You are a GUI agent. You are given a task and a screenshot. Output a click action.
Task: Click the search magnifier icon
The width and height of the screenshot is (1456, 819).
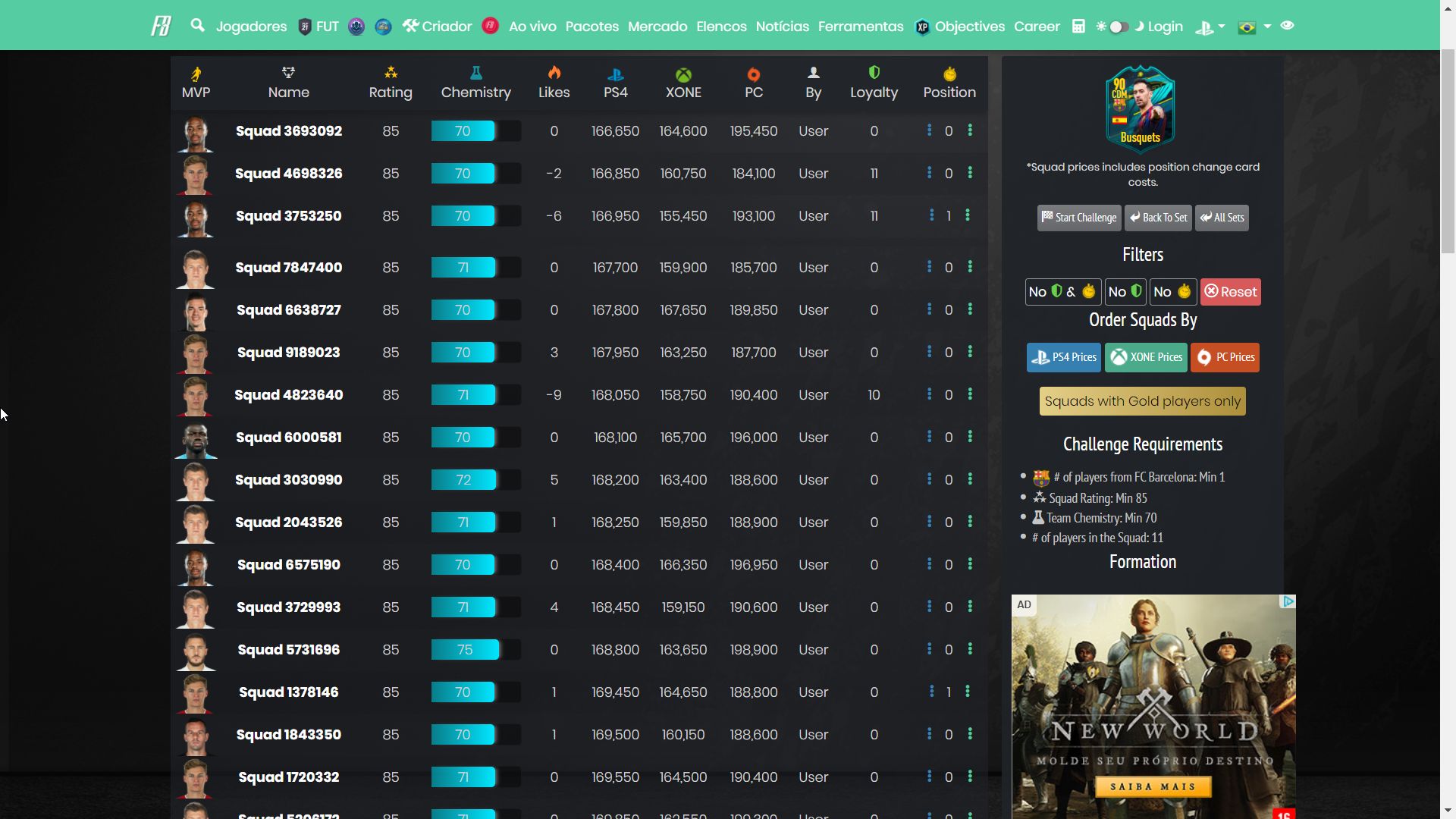[198, 26]
